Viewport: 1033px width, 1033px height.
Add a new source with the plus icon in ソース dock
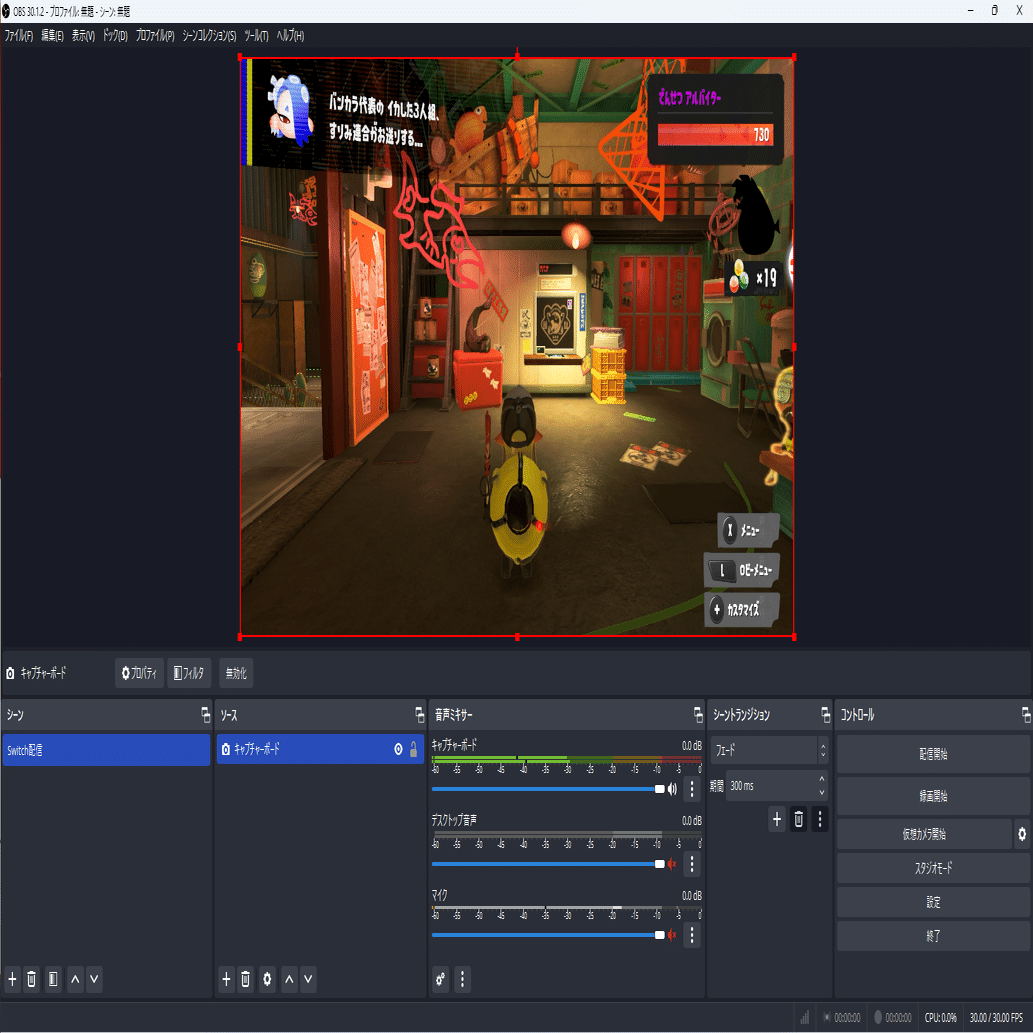[x=226, y=979]
